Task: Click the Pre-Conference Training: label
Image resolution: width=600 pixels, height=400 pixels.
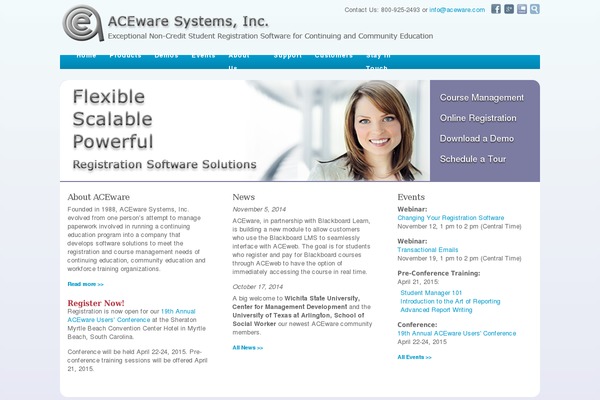Action: click(439, 273)
